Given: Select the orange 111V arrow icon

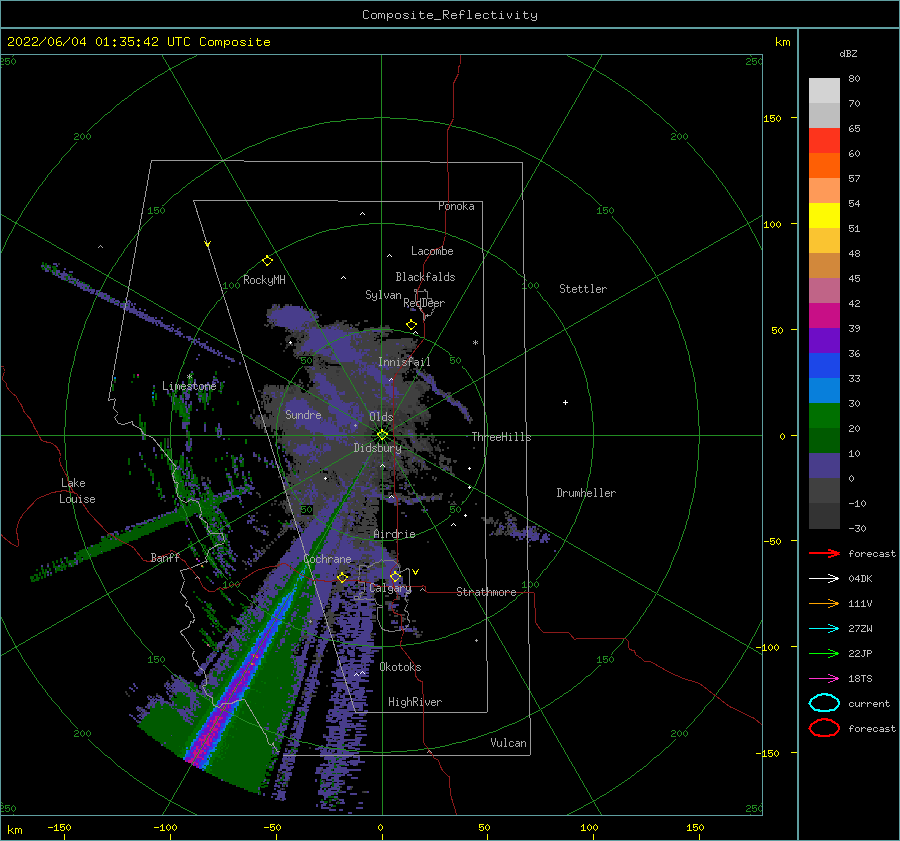Looking at the screenshot, I should click(824, 603).
